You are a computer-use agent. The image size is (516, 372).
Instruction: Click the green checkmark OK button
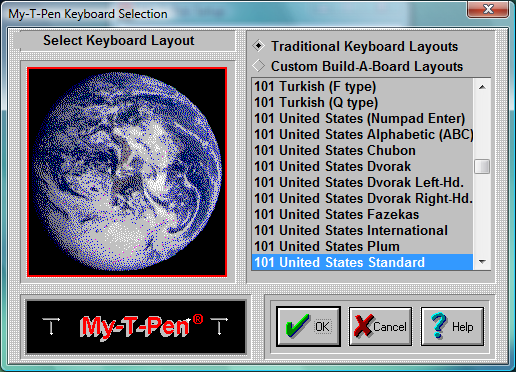[x=308, y=326]
